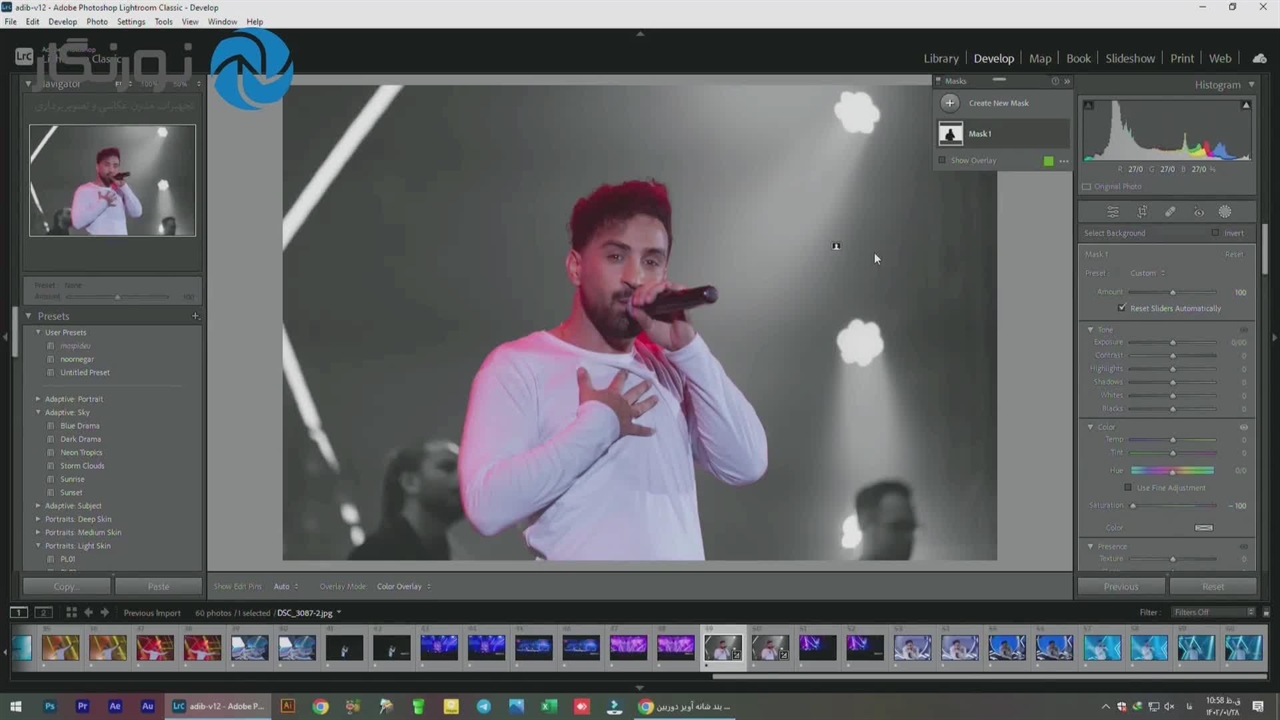Switch to the Map module
This screenshot has height=720, width=1280.
1040,58
